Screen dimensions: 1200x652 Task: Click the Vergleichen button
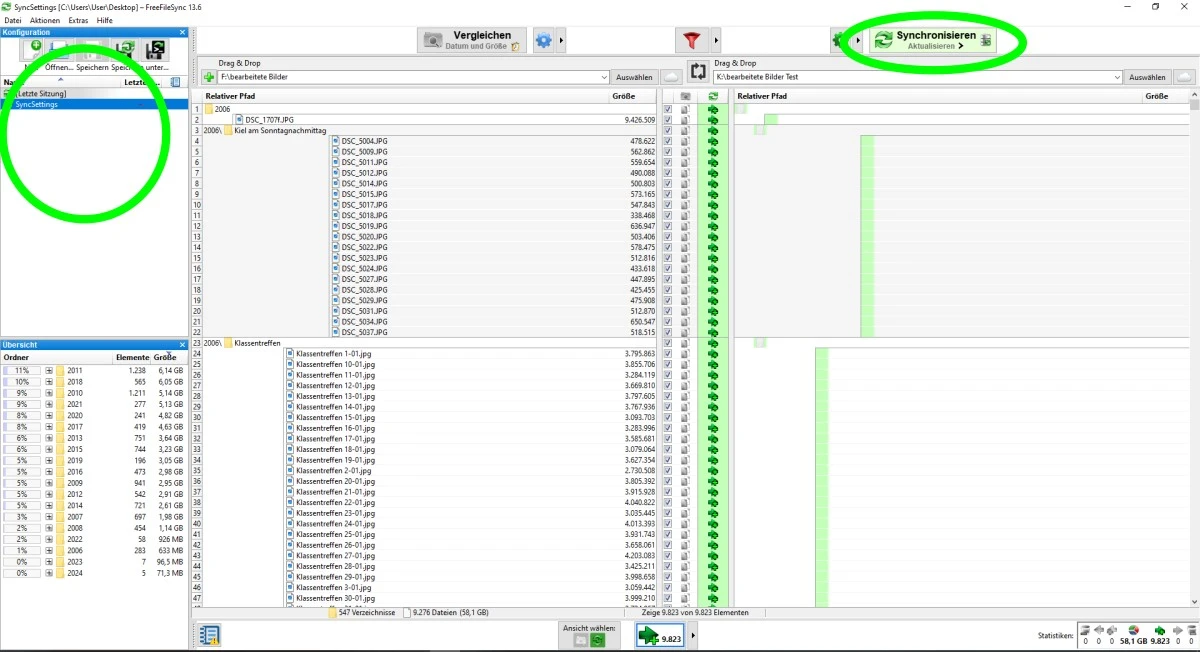coord(471,40)
